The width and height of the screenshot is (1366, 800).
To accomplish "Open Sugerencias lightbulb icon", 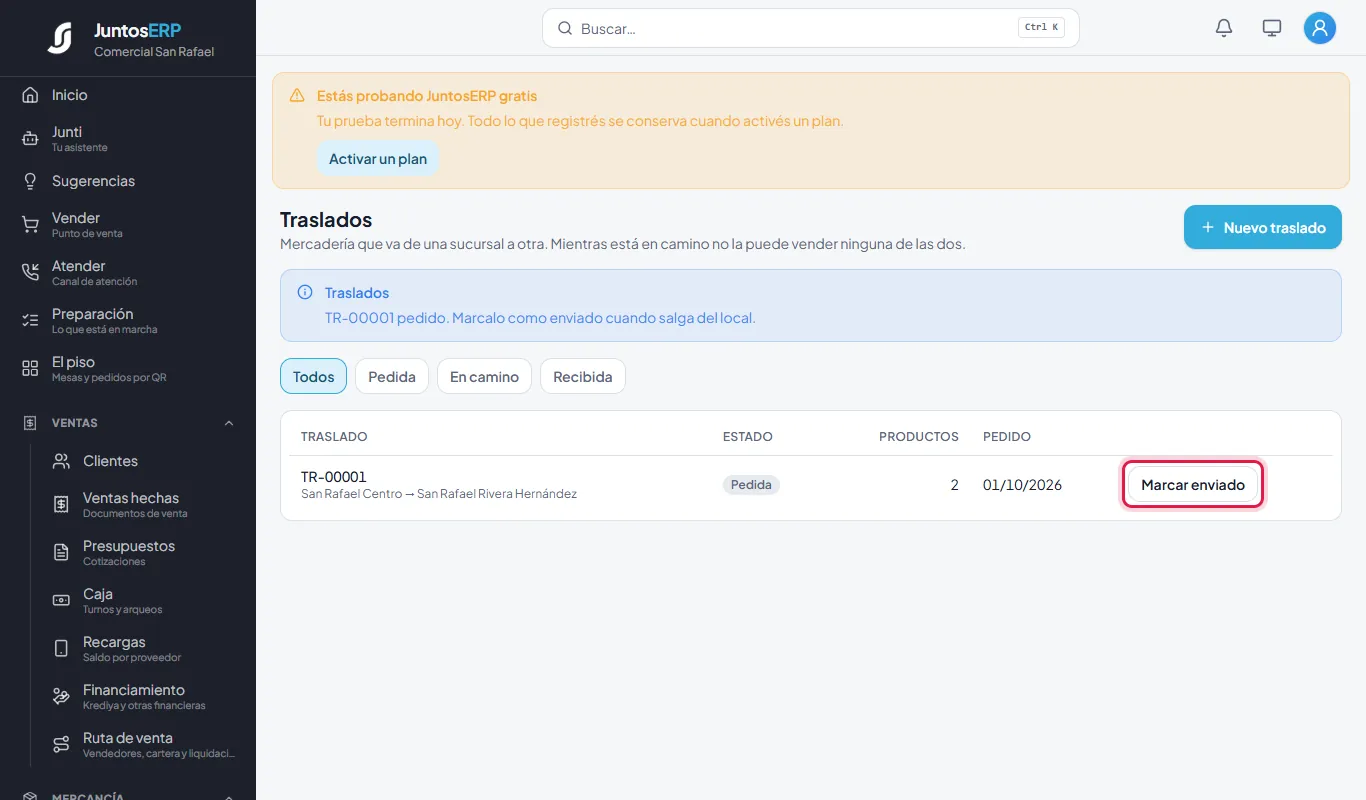I will click(x=30, y=181).
